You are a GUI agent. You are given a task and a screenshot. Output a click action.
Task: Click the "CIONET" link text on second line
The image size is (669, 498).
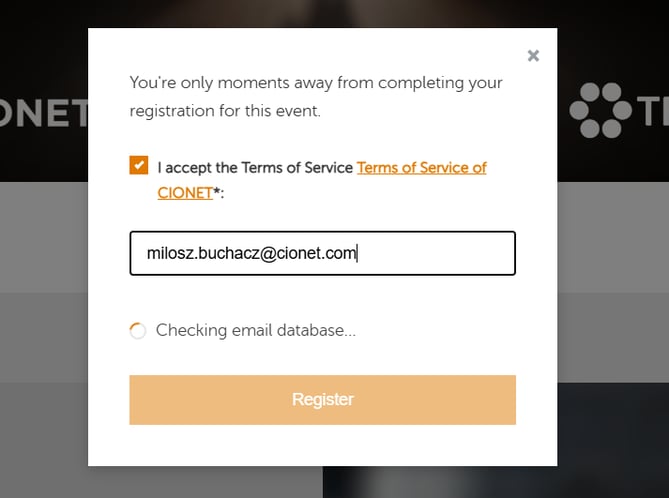185,193
